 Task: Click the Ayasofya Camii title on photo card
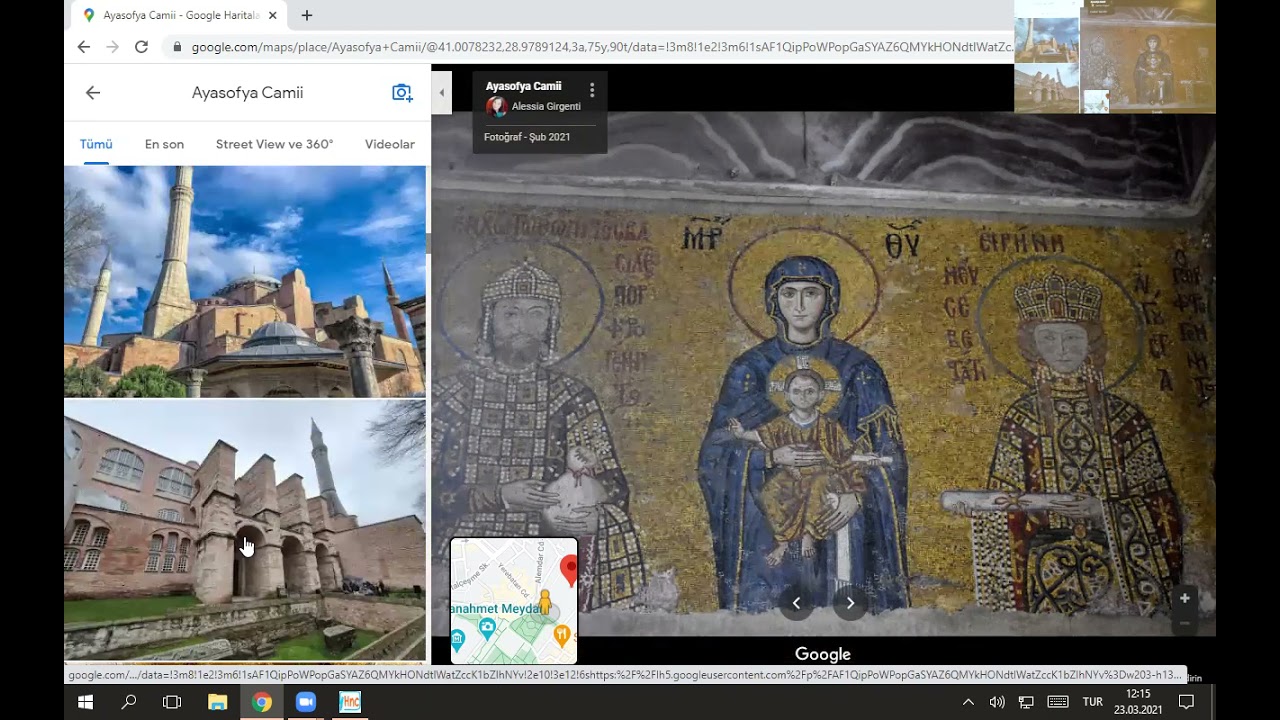523,86
